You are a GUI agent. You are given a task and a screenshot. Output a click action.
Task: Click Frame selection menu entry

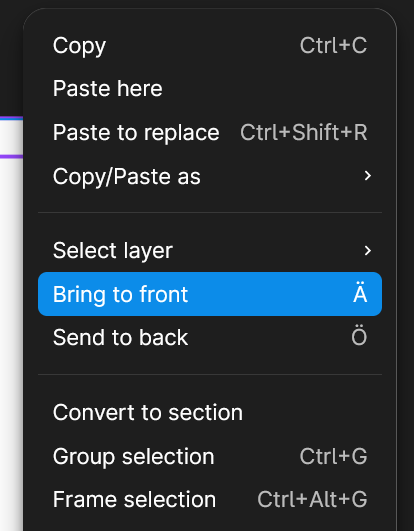(x=210, y=499)
